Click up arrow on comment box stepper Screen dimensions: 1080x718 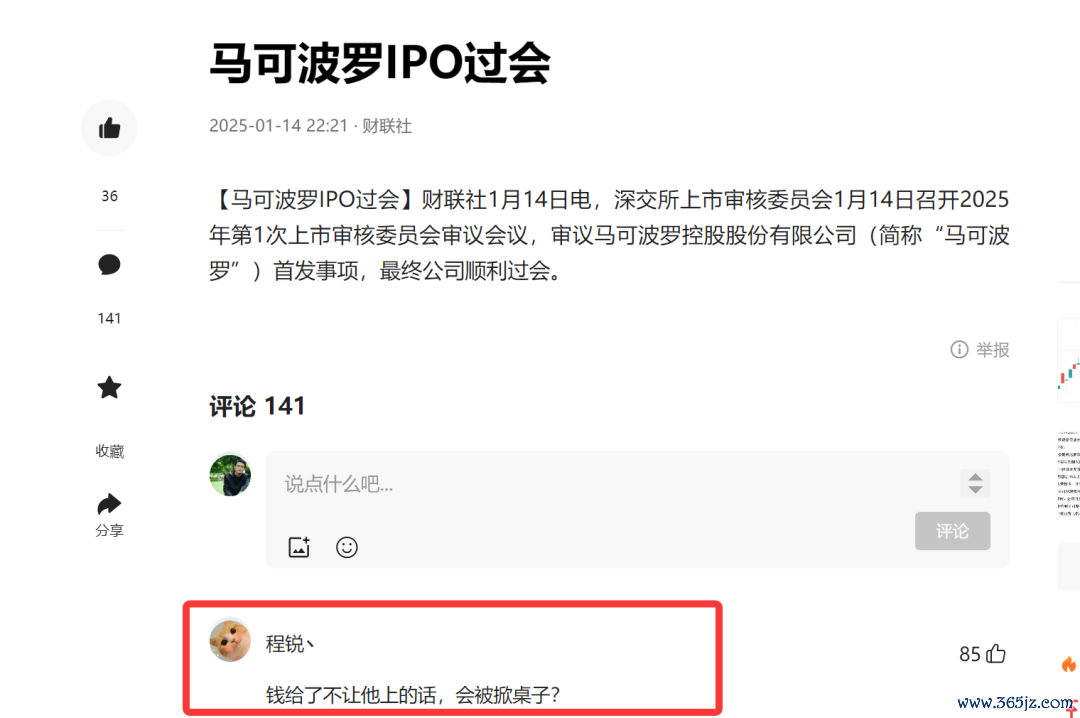click(975, 477)
